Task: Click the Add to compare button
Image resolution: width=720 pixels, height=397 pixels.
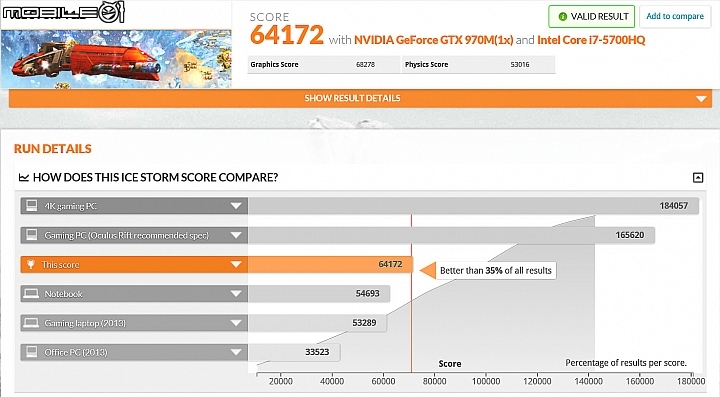Action: click(675, 17)
